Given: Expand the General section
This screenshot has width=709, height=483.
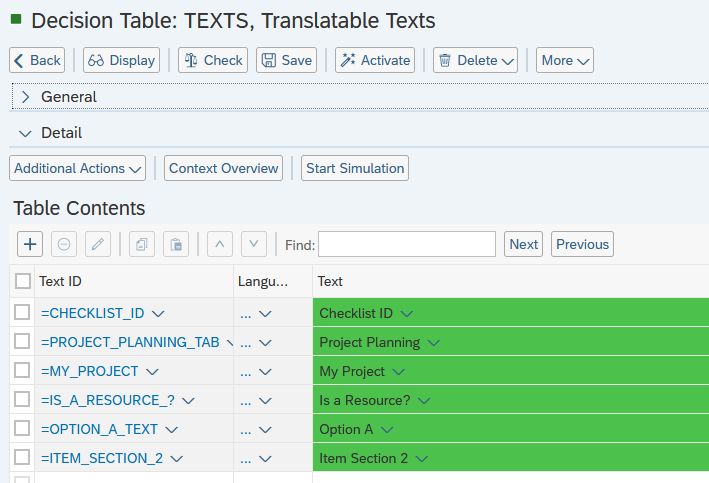Looking at the screenshot, I should click(26, 97).
